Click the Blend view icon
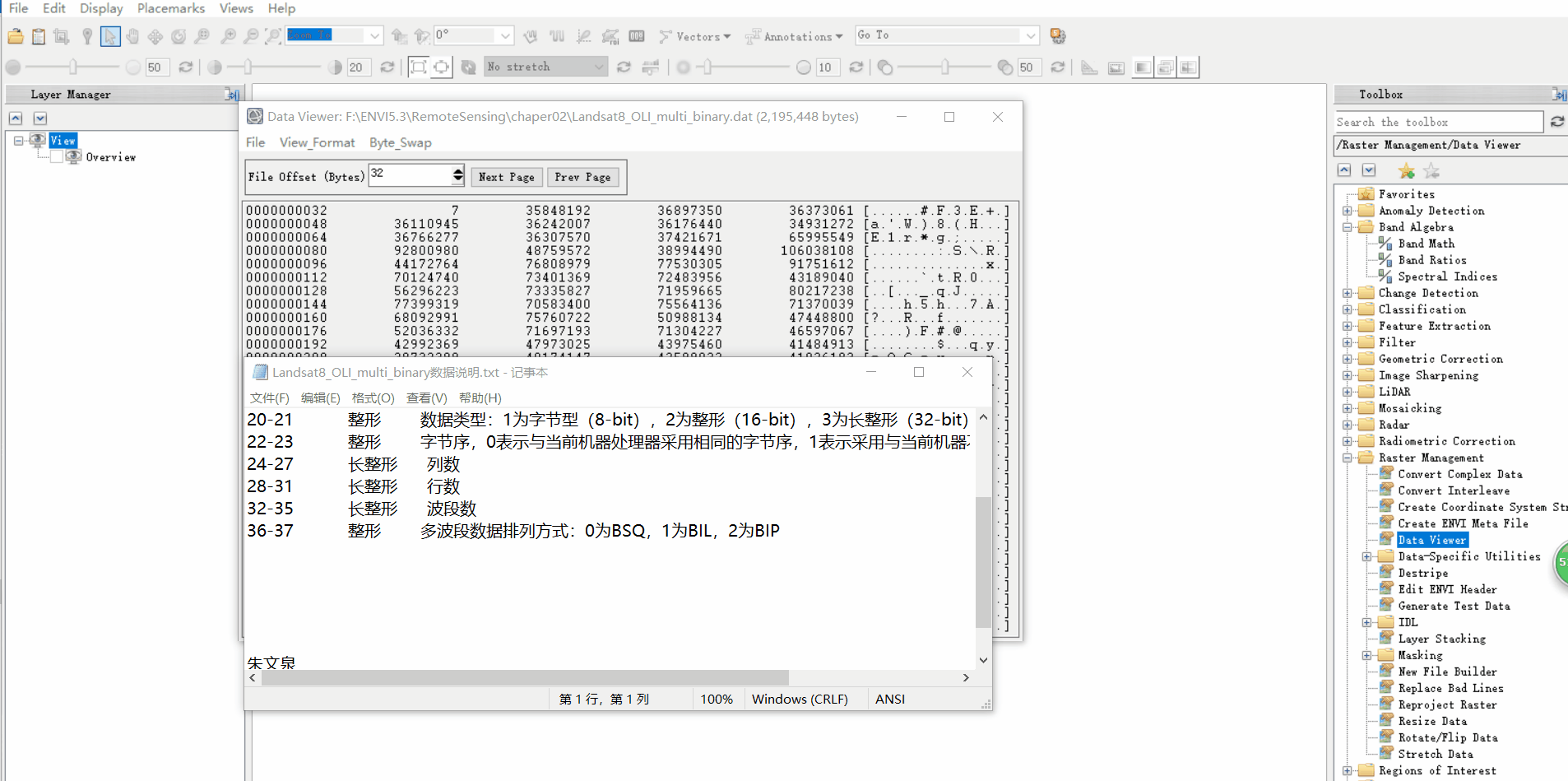Image resolution: width=1568 pixels, height=781 pixels. coord(1143,67)
